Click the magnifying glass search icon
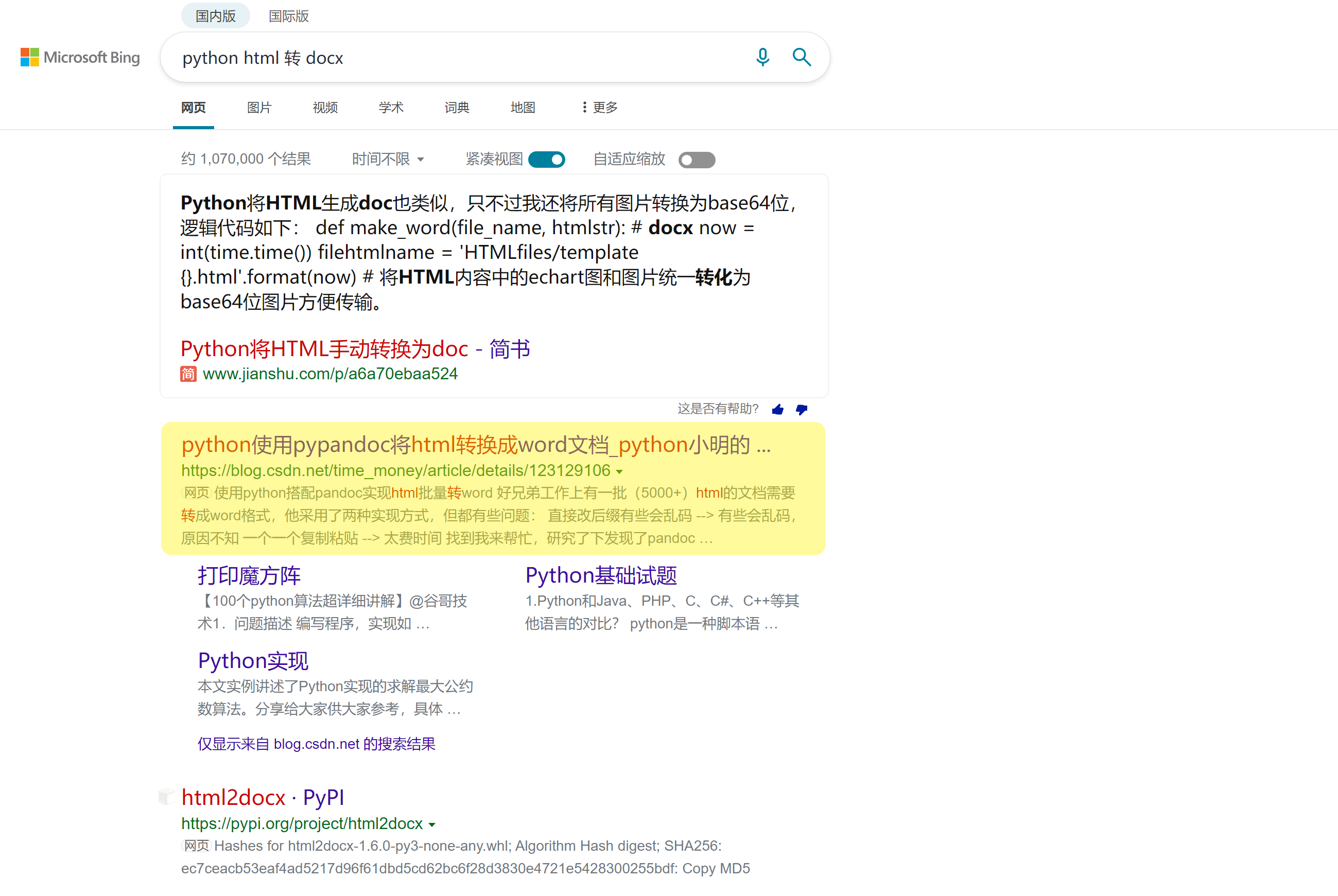Viewport: 1338px width, 896px height. pos(802,57)
